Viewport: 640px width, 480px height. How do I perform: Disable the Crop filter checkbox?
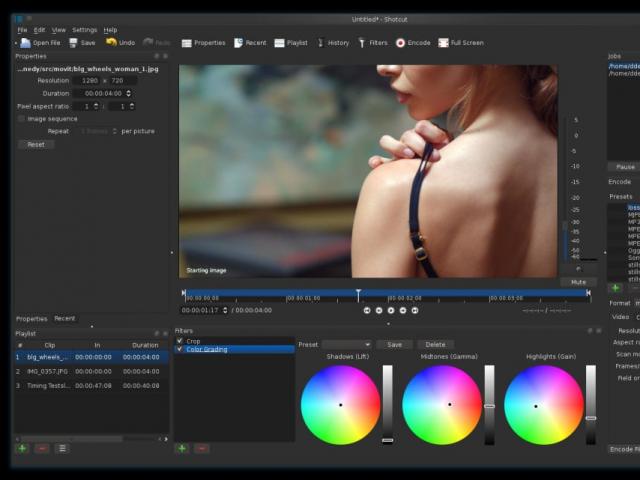(x=180, y=341)
